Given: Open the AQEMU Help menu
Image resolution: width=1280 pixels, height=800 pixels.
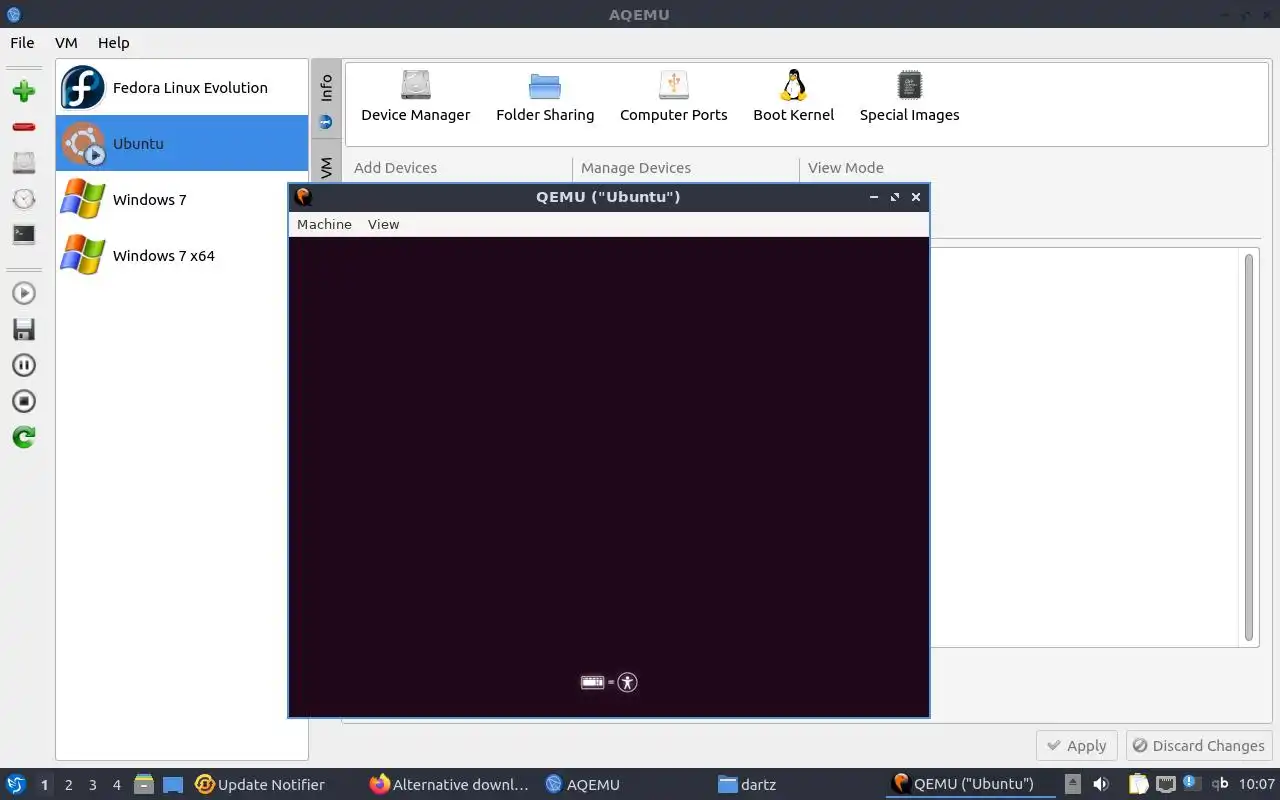Looking at the screenshot, I should click(x=114, y=43).
